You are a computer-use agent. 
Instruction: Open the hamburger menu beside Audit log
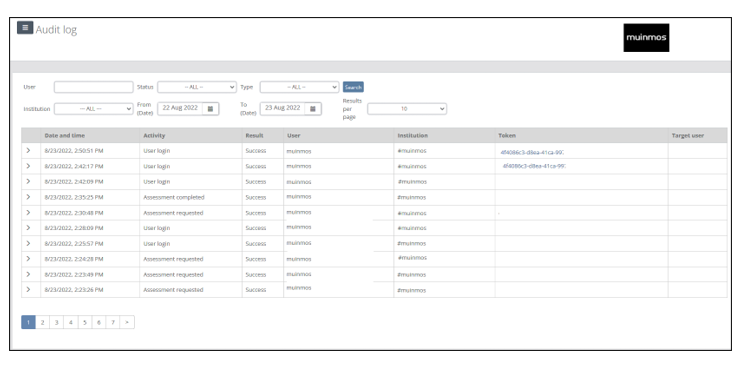point(25,28)
